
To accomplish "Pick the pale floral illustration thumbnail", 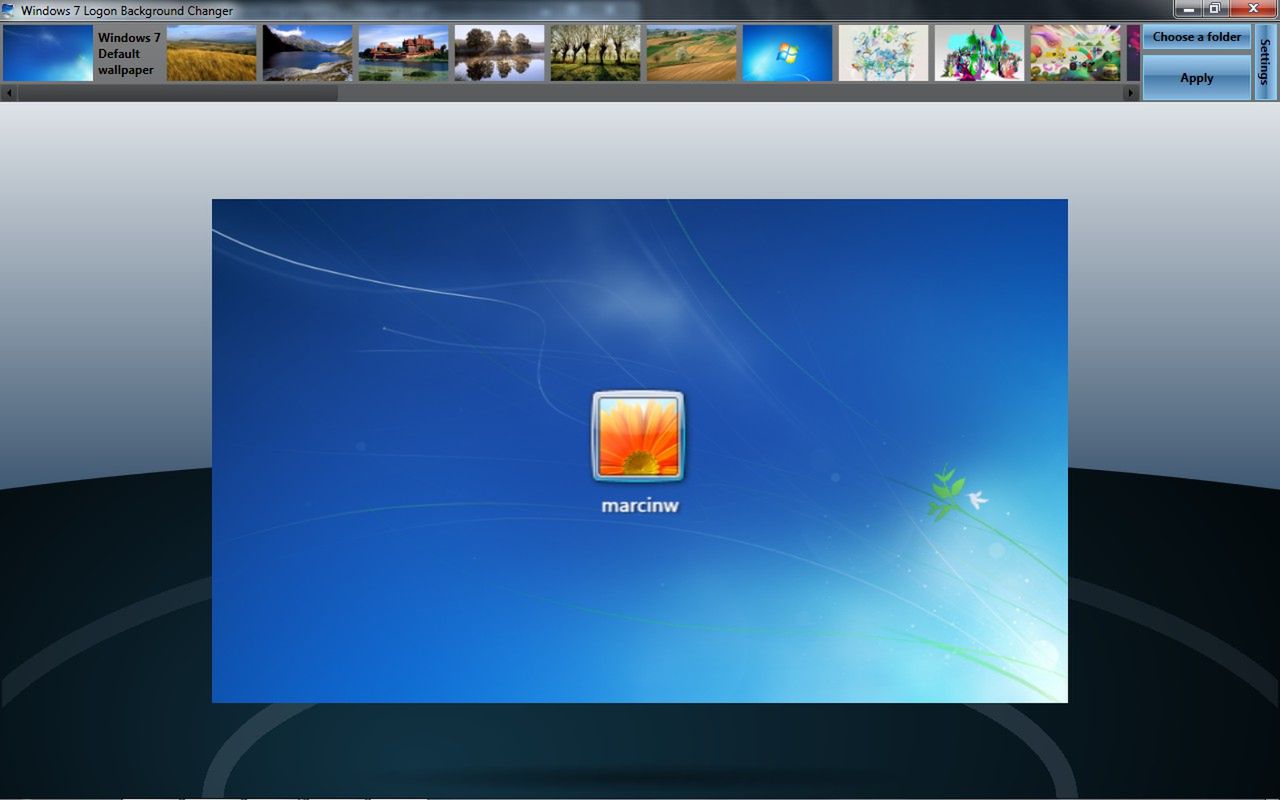I will 883,53.
